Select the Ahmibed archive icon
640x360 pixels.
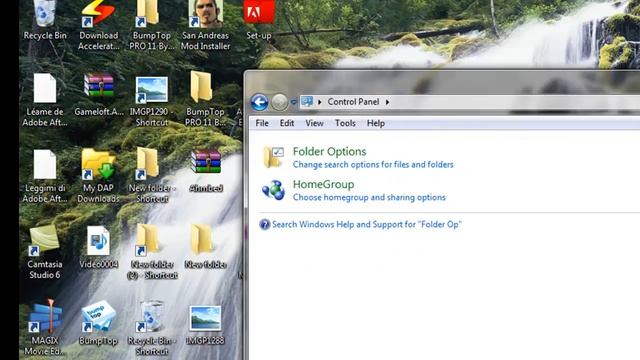click(x=206, y=162)
